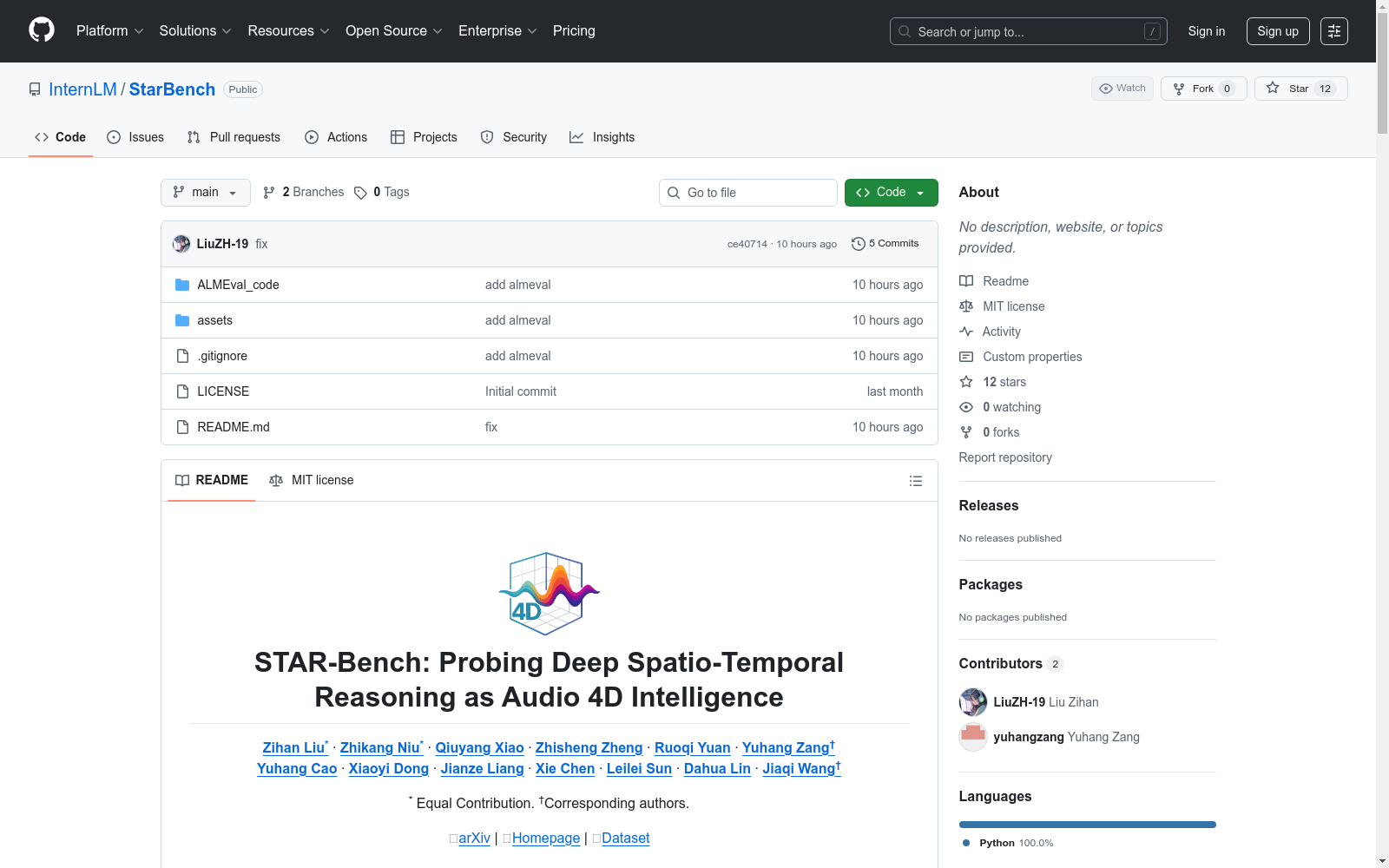This screenshot has width=1389, height=868.
Task: Open the Dataset link in README
Action: [625, 838]
